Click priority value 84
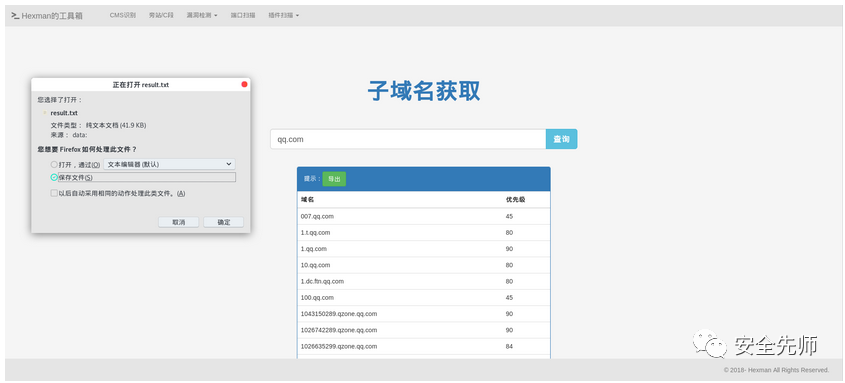845x383 pixels. click(x=509, y=346)
